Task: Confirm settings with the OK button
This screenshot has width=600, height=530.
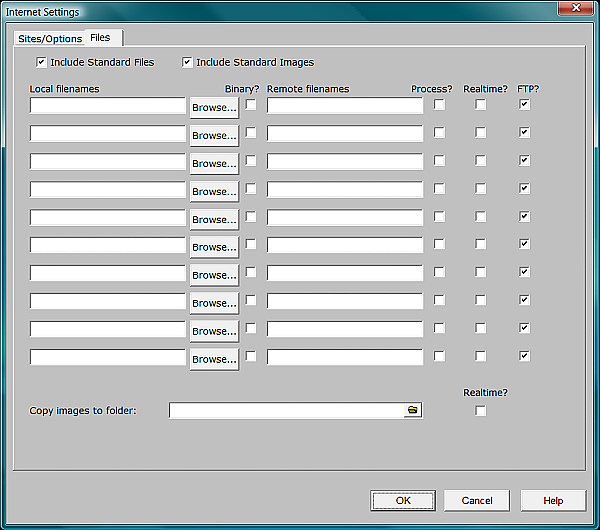Action: tap(402, 500)
